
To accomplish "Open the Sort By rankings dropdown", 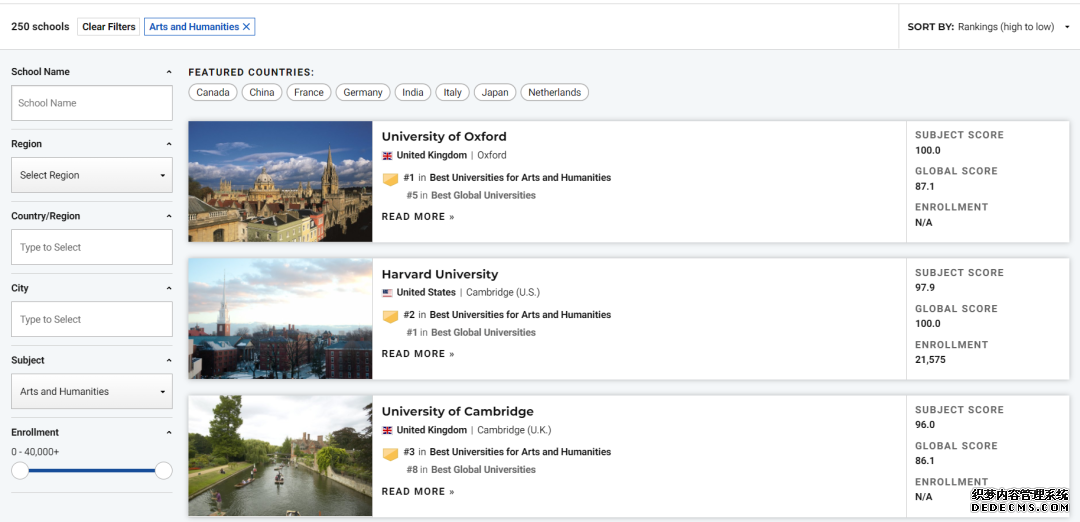I will click(989, 27).
